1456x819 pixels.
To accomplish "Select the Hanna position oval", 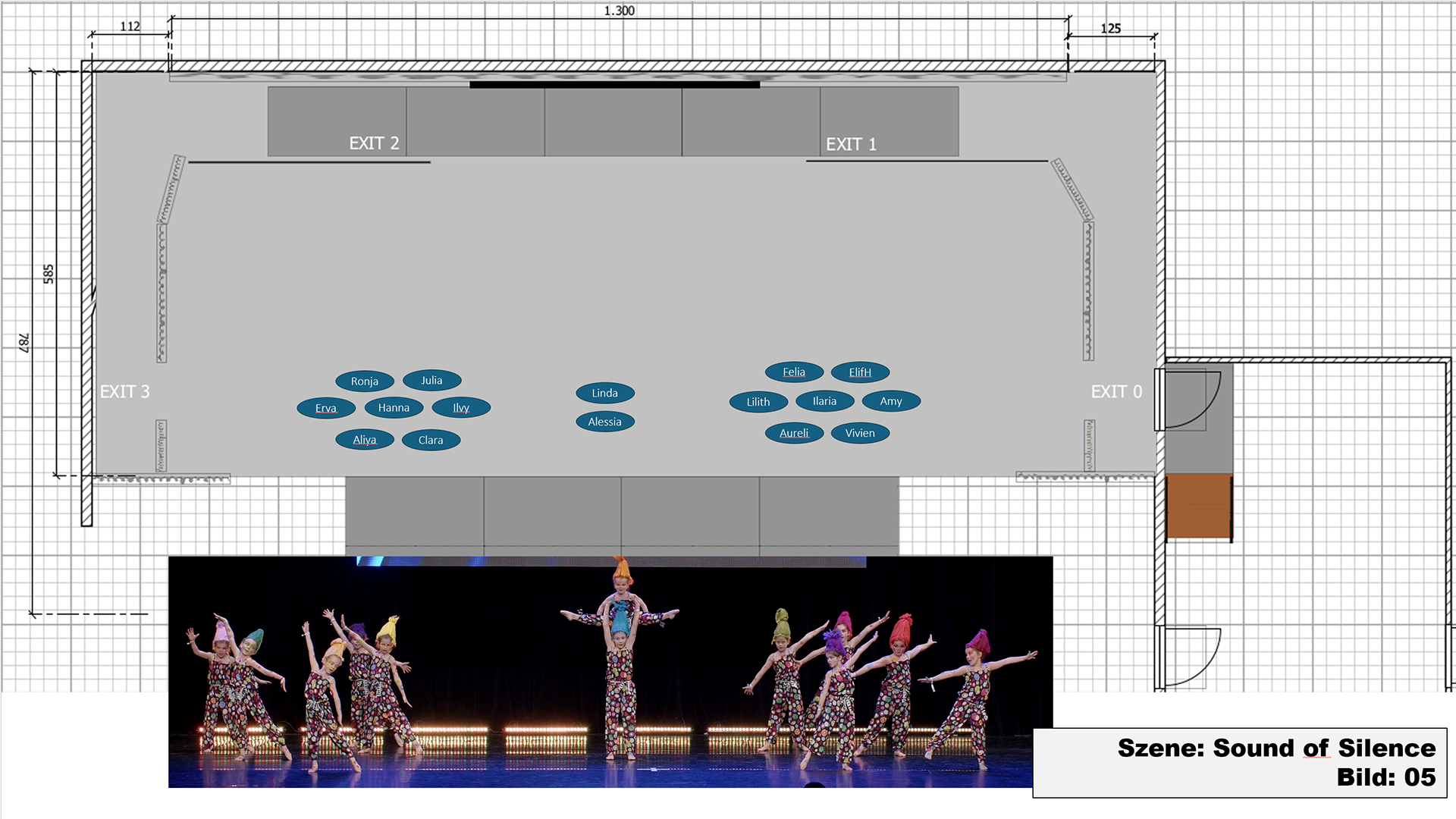I will (394, 407).
